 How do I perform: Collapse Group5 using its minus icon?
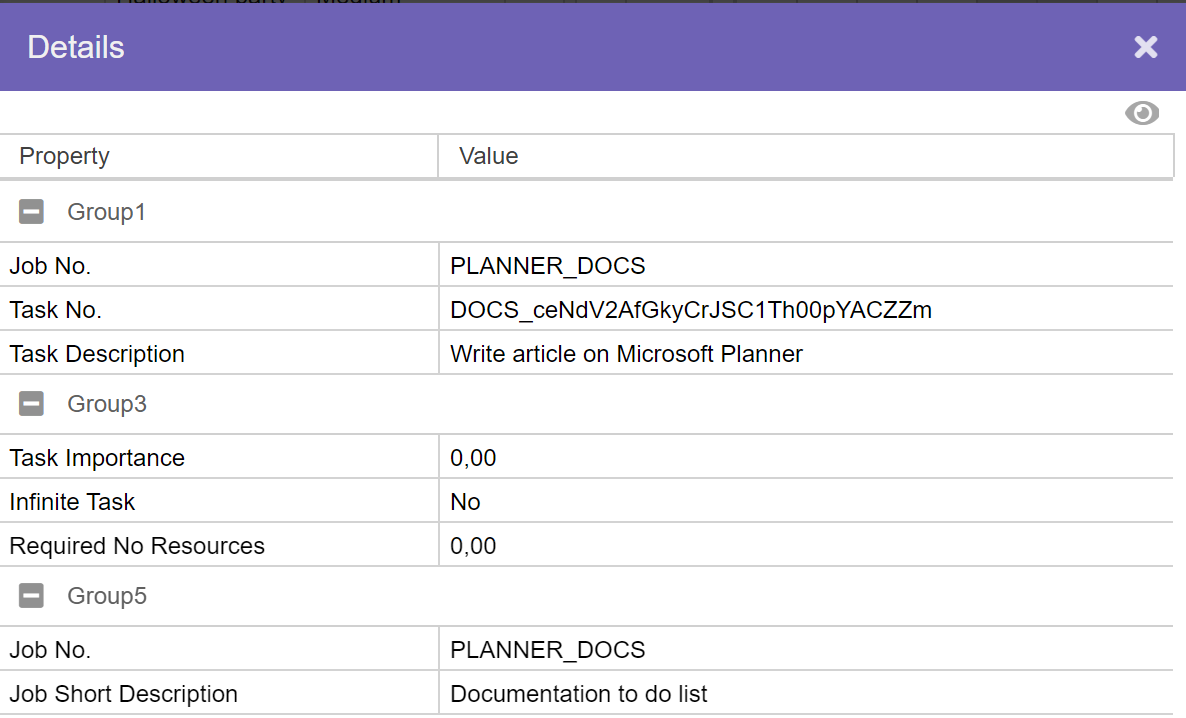(32, 596)
